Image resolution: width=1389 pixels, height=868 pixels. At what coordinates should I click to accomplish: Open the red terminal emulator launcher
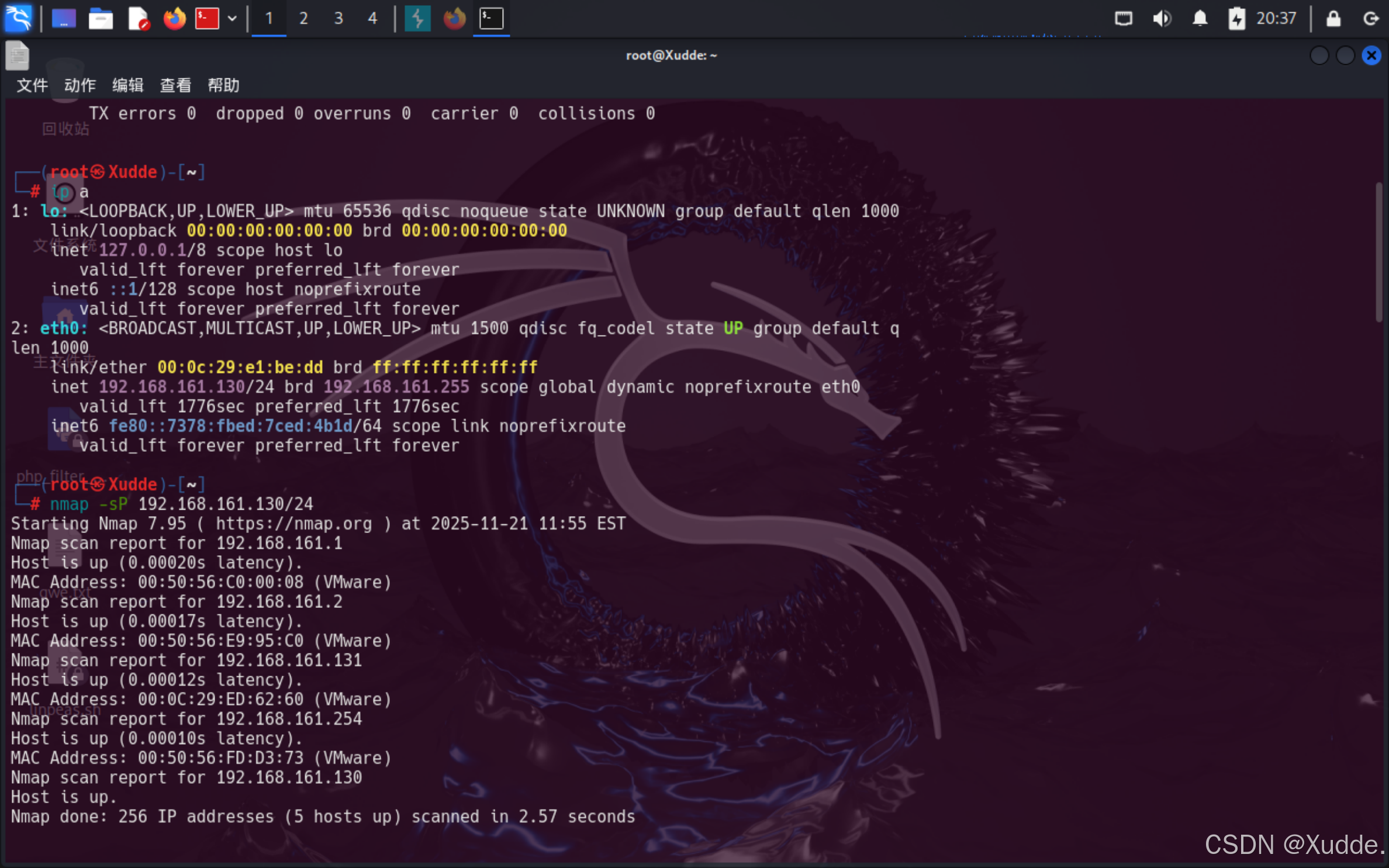[207, 19]
